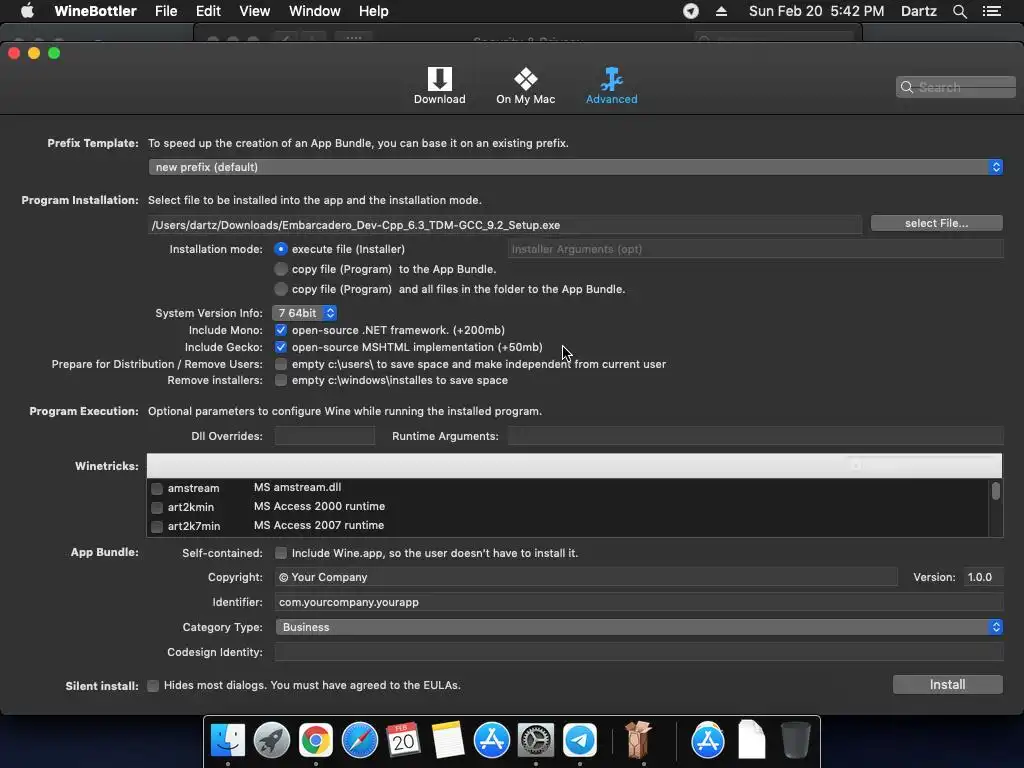Click the installer file path field
1024x768 pixels.
coord(505,225)
